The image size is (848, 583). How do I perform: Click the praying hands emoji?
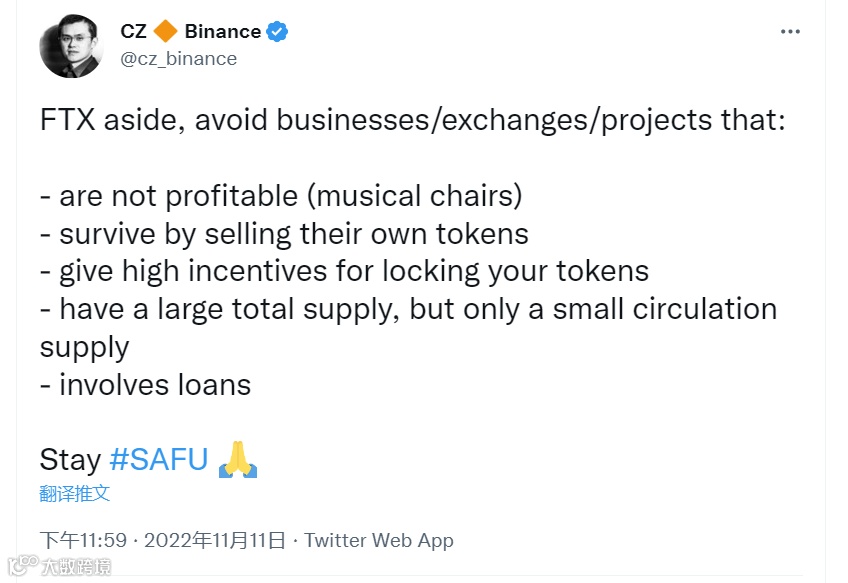point(238,459)
